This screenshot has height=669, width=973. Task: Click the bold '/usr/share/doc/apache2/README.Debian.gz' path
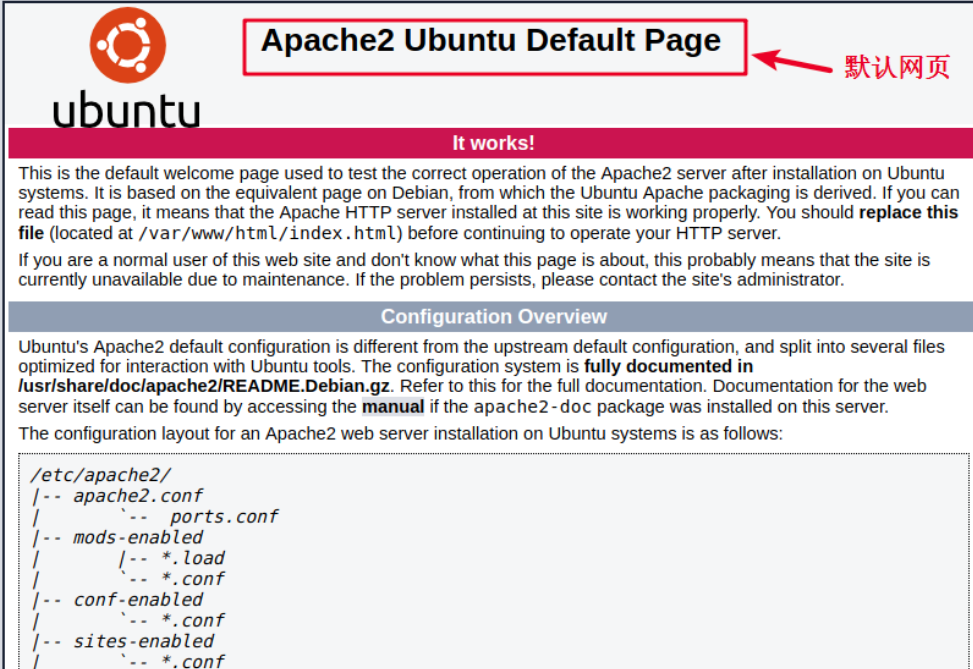(x=204, y=386)
